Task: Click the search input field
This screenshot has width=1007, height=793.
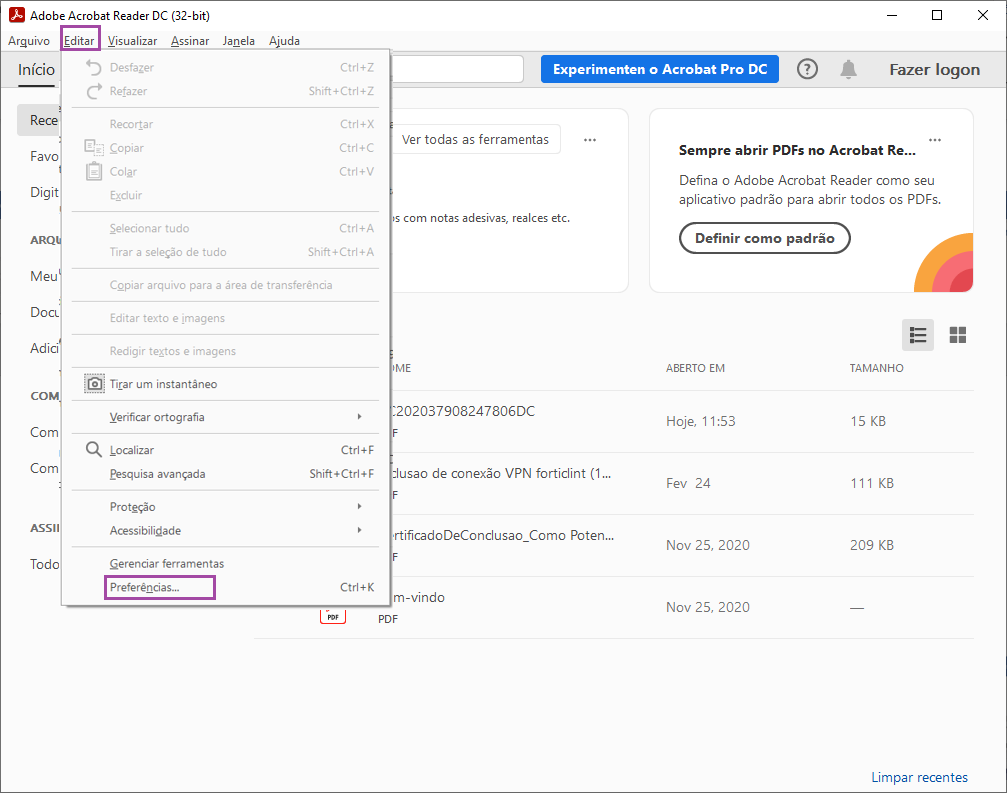Action: [x=457, y=69]
